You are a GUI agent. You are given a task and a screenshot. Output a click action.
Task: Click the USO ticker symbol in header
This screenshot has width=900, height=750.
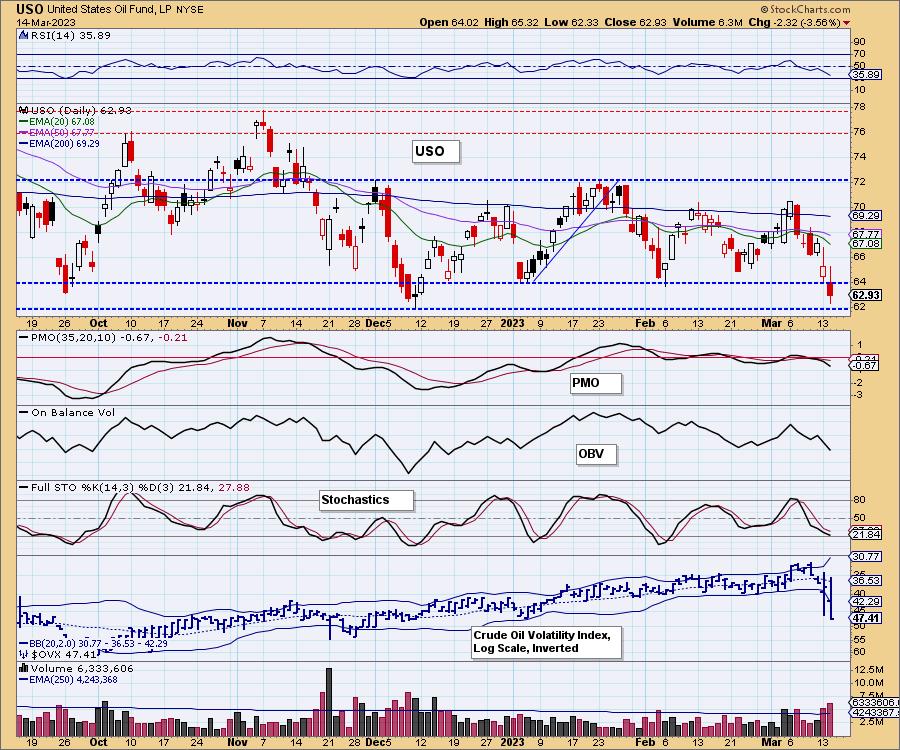tap(30, 9)
